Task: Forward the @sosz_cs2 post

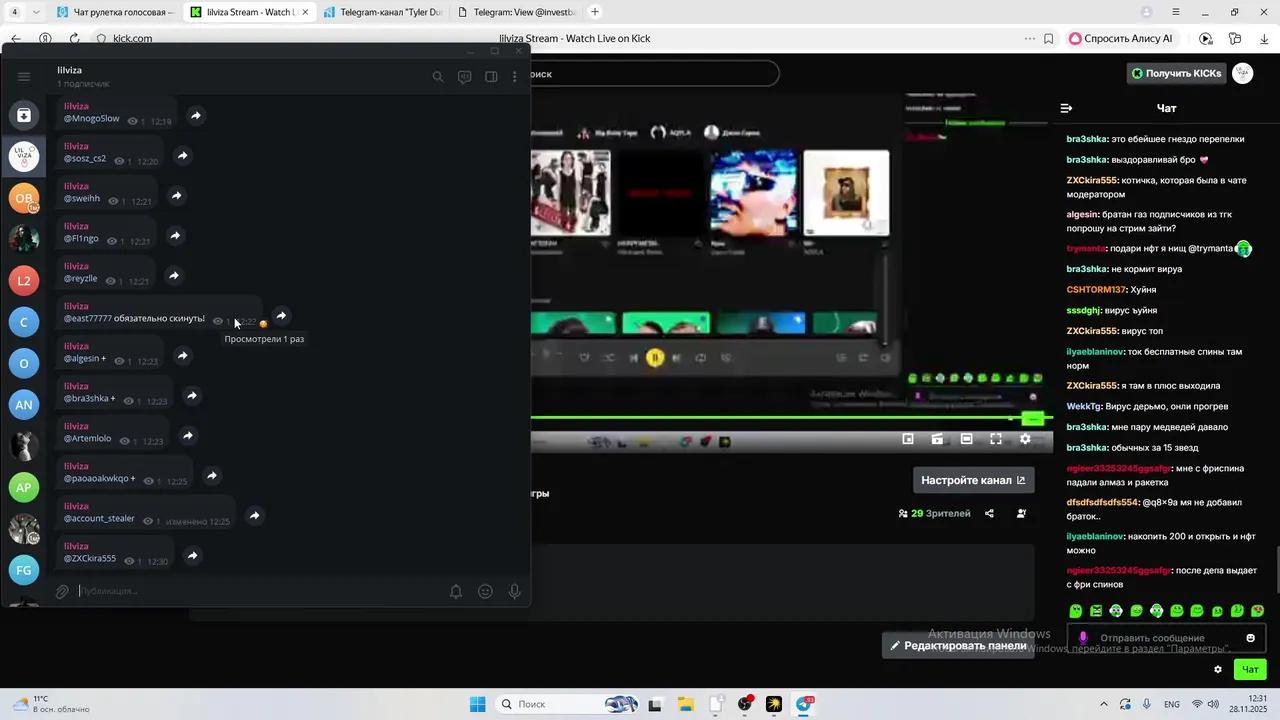Action: click(183, 156)
